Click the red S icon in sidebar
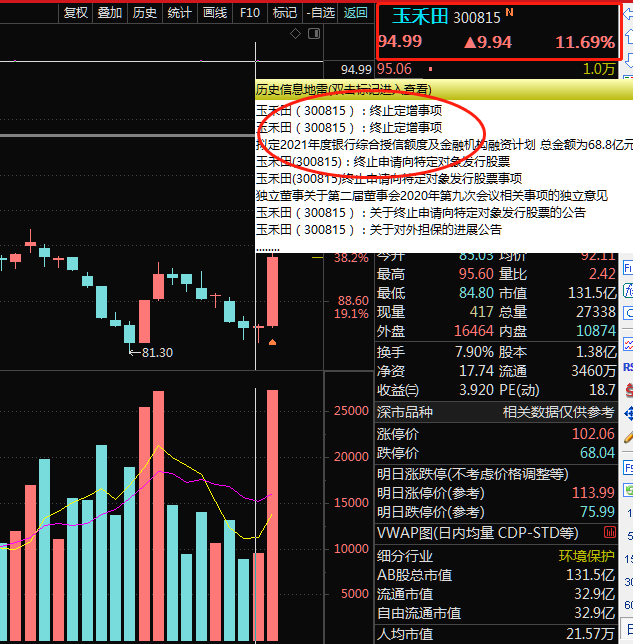 629,390
